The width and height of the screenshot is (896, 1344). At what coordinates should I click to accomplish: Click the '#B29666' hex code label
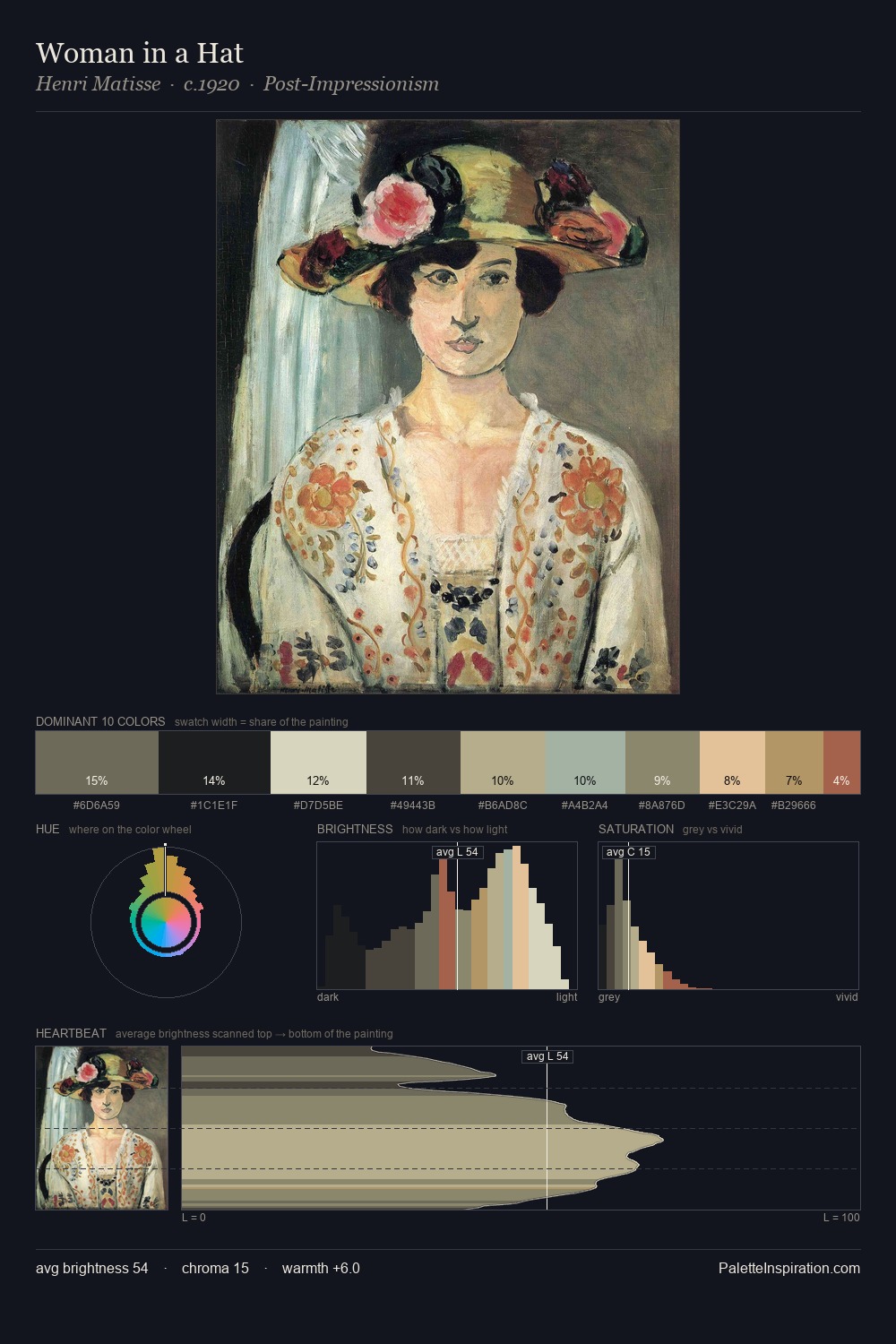click(x=794, y=806)
